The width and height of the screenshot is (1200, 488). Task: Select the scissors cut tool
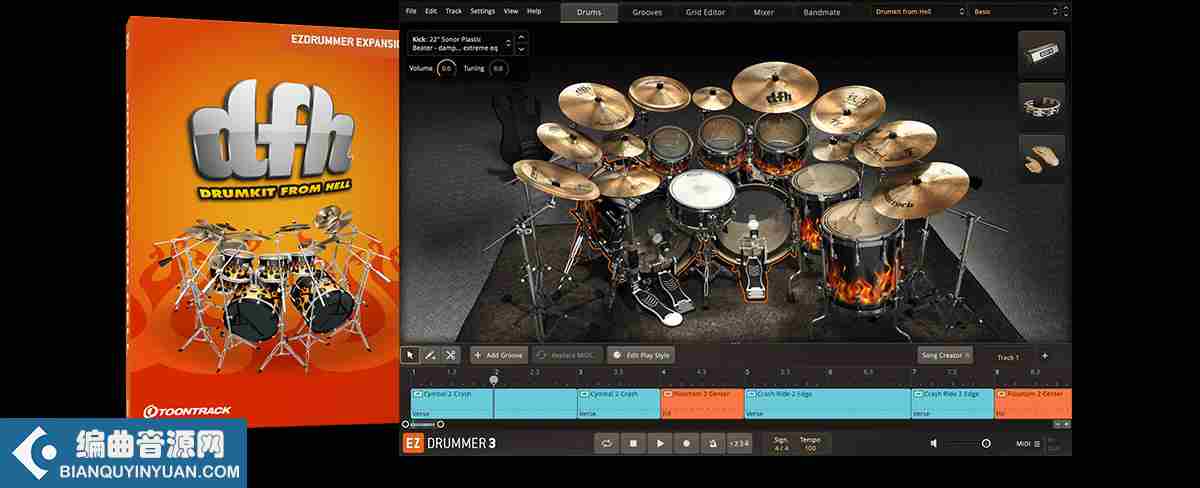tap(450, 355)
